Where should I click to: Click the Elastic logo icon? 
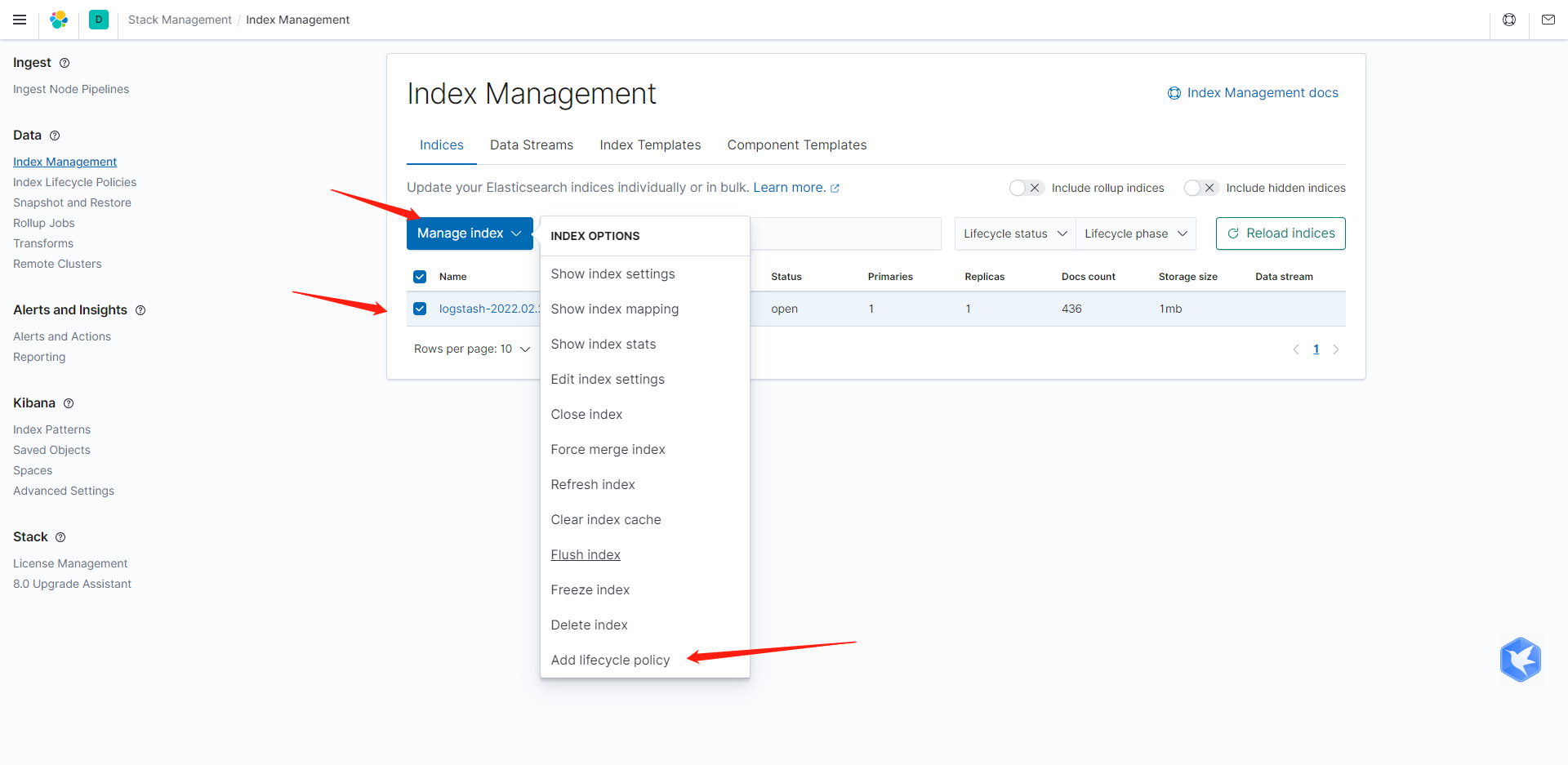click(59, 20)
